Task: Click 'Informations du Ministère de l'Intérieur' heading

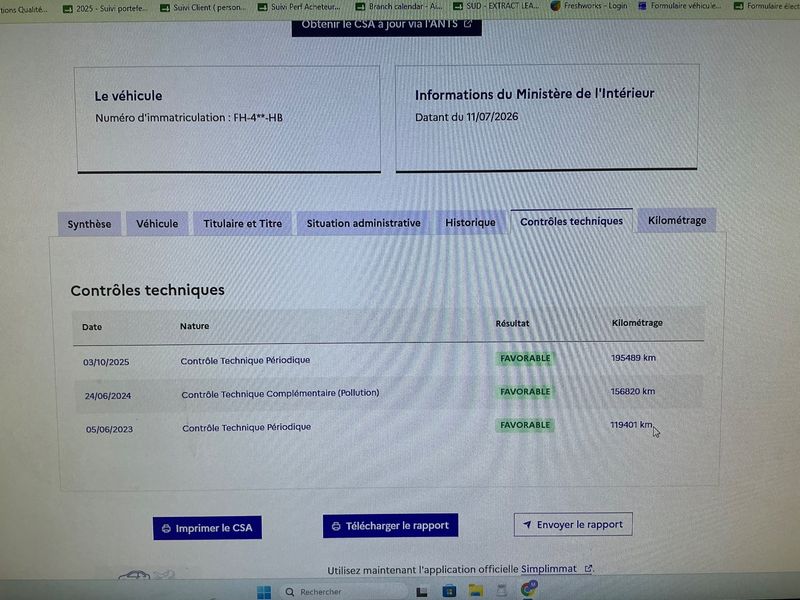Action: (x=534, y=94)
